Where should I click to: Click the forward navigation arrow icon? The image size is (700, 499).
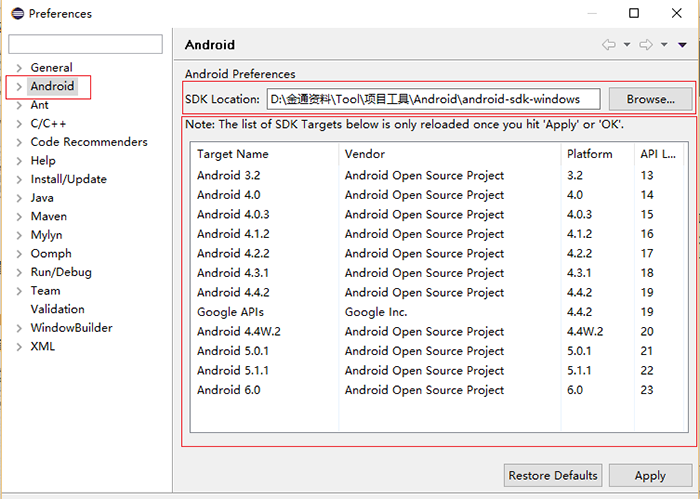(646, 45)
